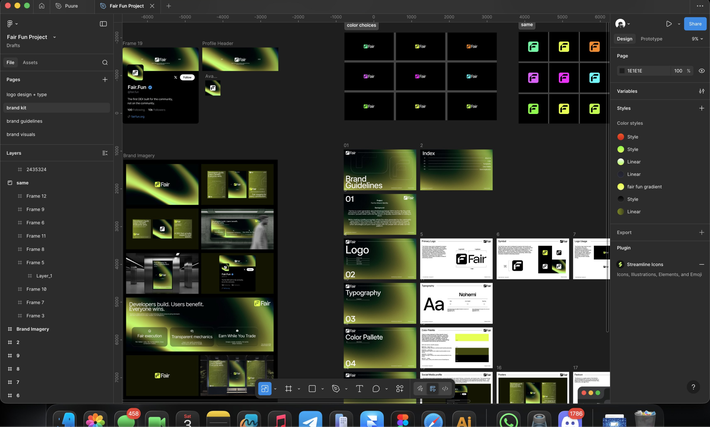
Task: Toggle page background color visibility eye
Action: pyautogui.click(x=702, y=71)
